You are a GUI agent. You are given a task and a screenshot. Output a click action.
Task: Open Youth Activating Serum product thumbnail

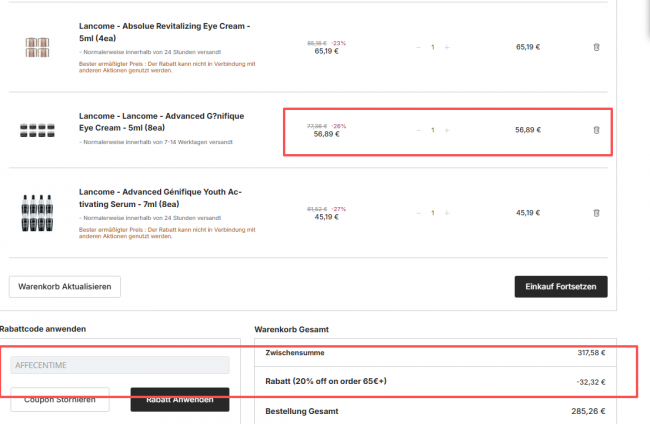[x=37, y=213]
